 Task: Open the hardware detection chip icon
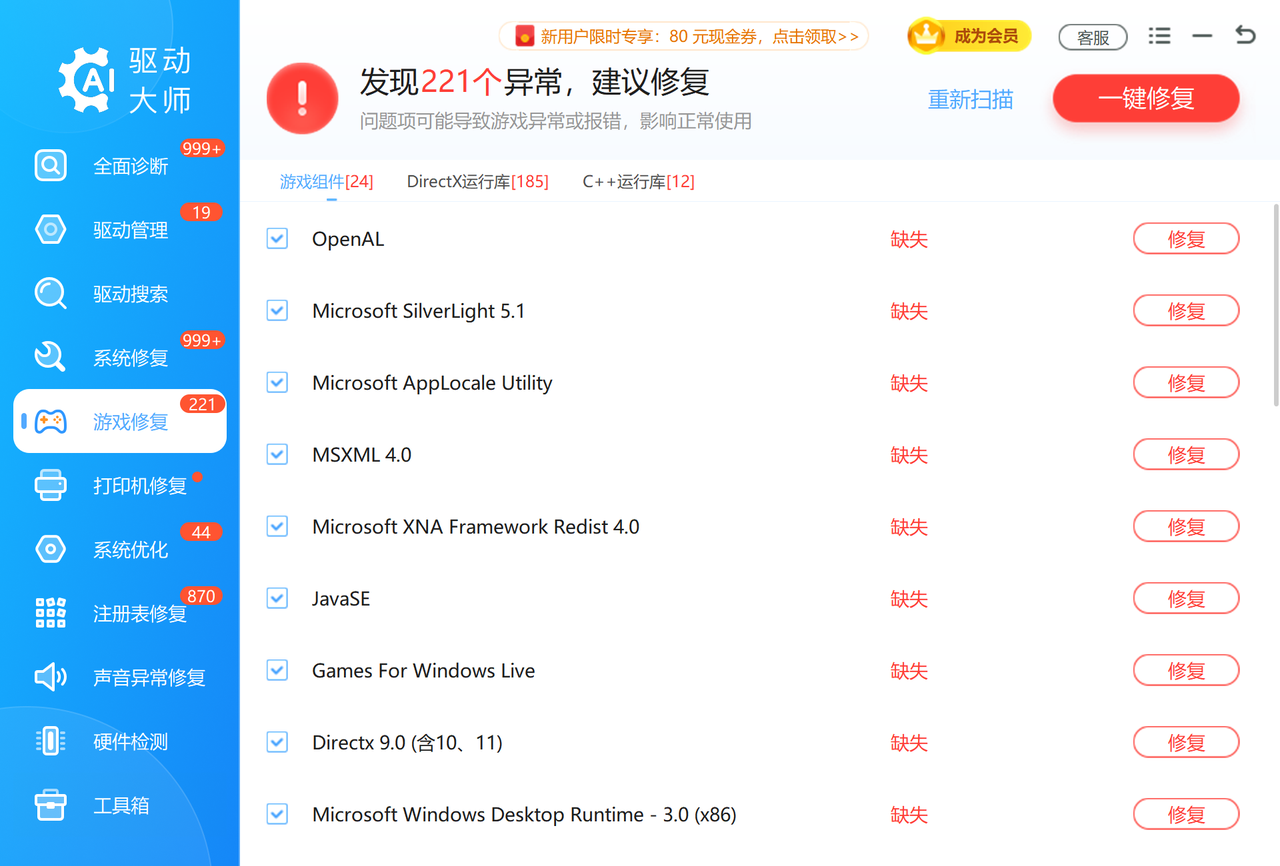coord(50,741)
